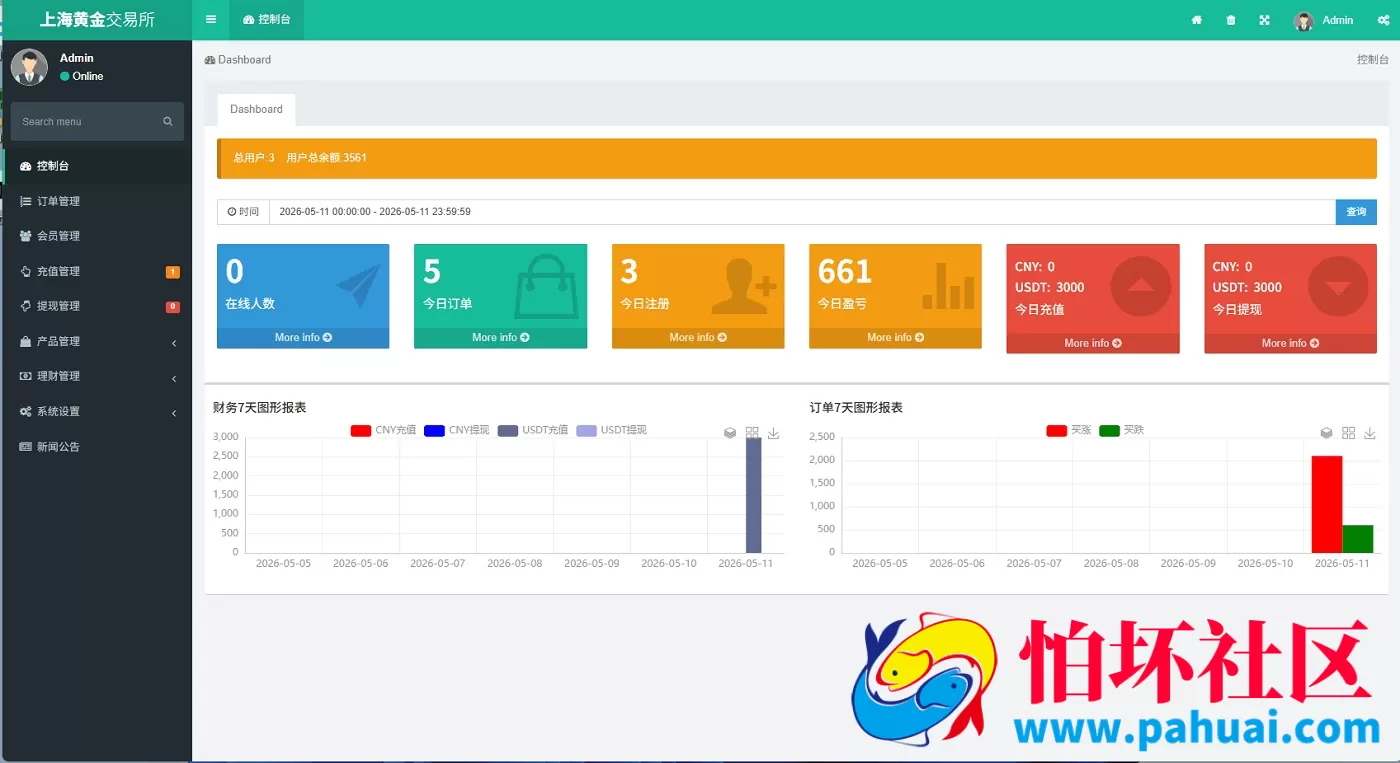
Task: Open 新闻公告 in the sidebar
Action: pyautogui.click(x=96, y=447)
